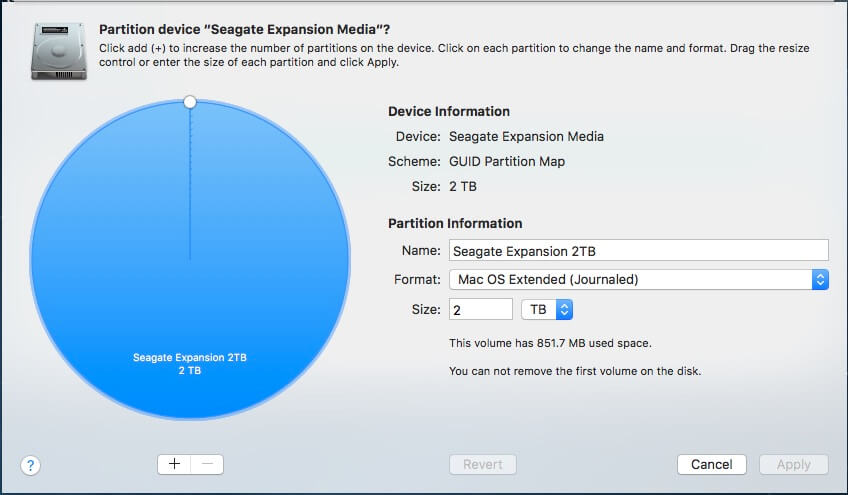The image size is (848, 495).
Task: Click the partition Name text field
Action: coord(638,251)
